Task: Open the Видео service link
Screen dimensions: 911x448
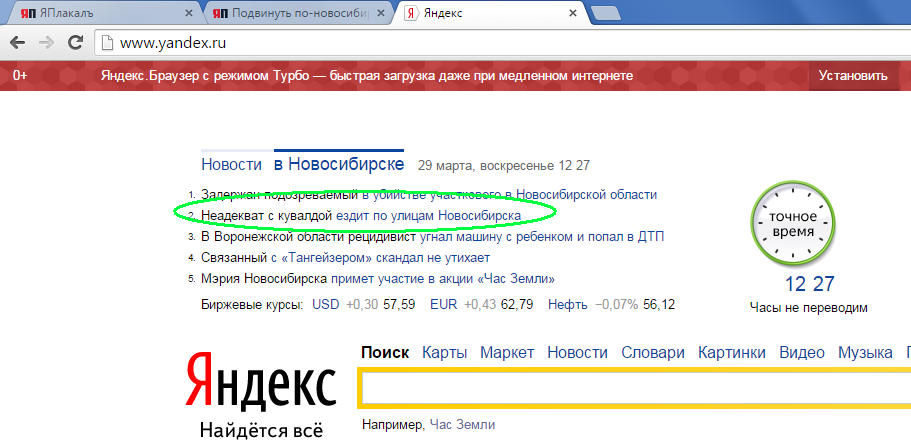Action: point(802,353)
